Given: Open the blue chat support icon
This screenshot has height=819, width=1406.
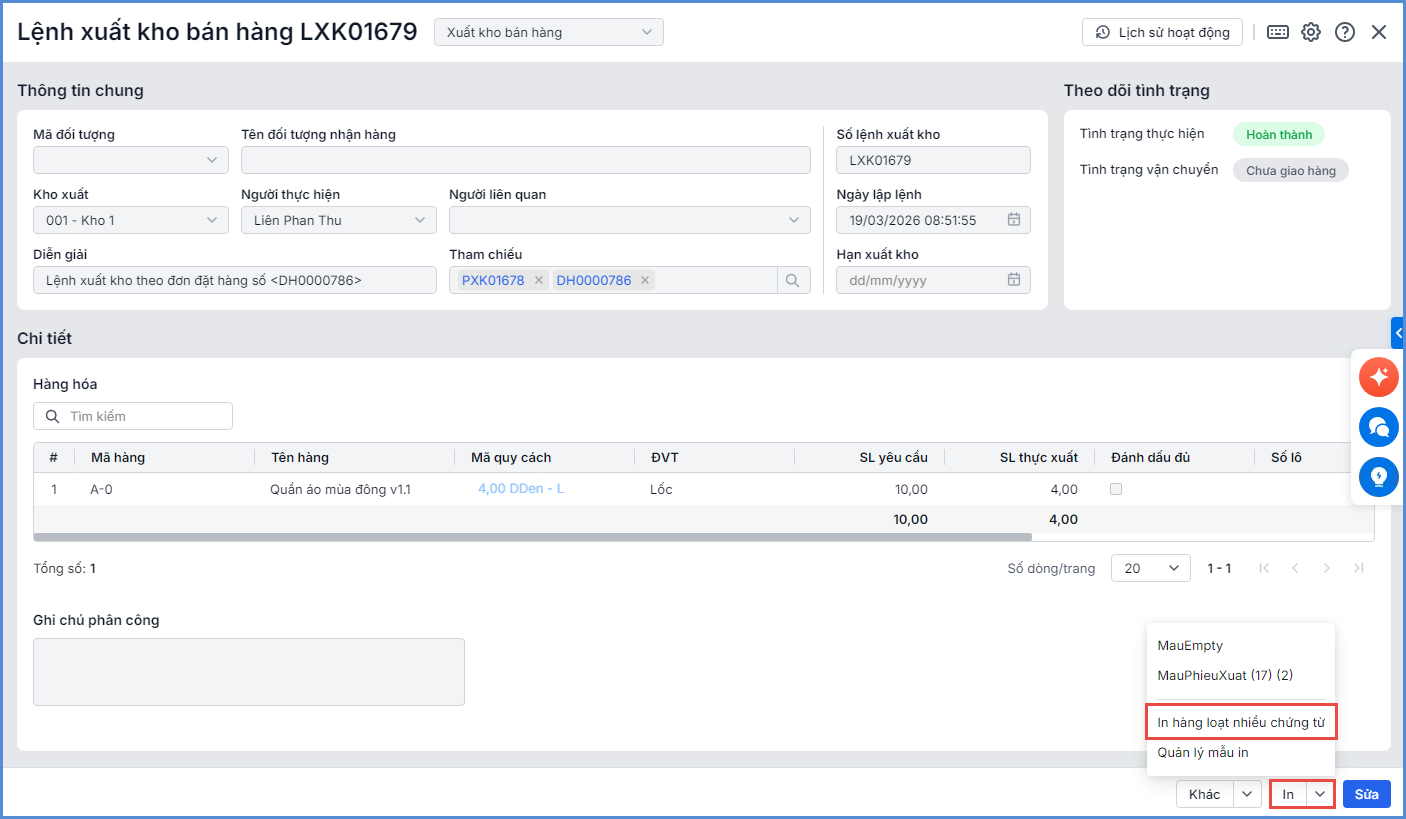Looking at the screenshot, I should [1379, 427].
